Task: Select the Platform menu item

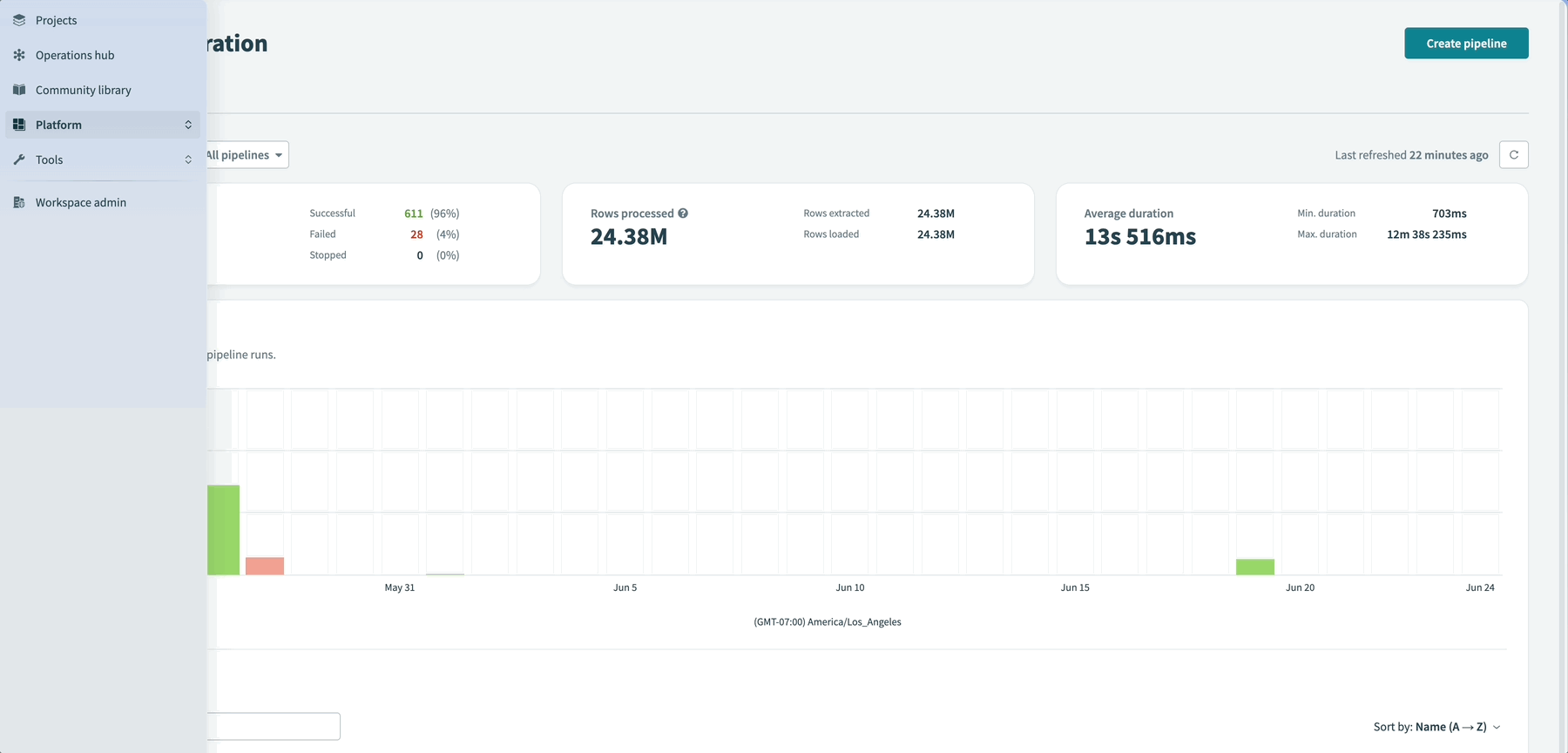Action: tap(103, 125)
